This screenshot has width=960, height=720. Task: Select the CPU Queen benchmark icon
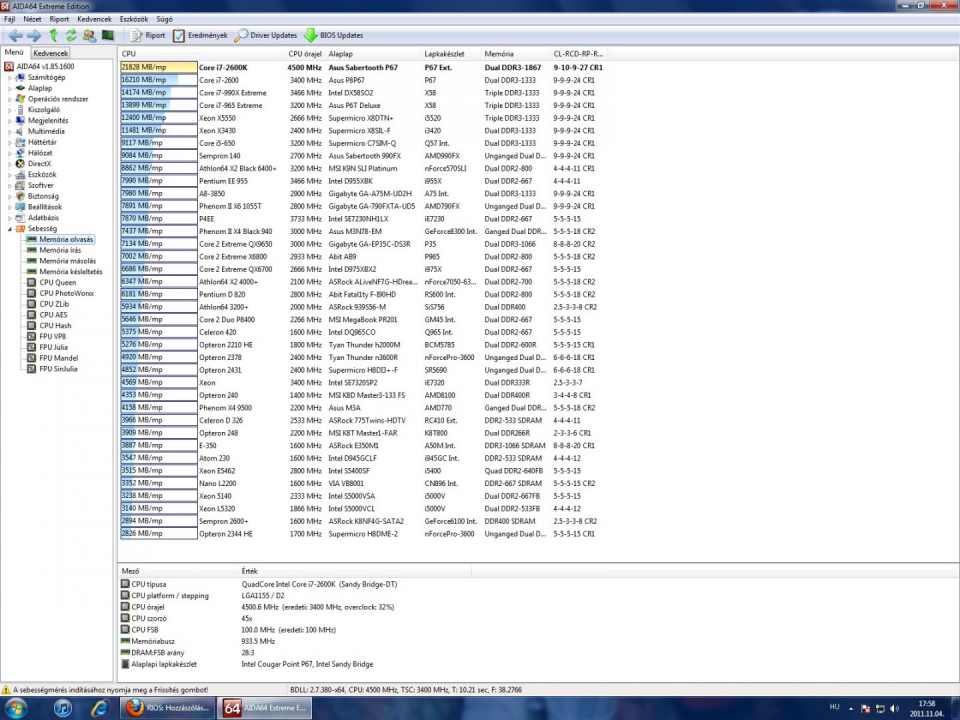point(32,282)
